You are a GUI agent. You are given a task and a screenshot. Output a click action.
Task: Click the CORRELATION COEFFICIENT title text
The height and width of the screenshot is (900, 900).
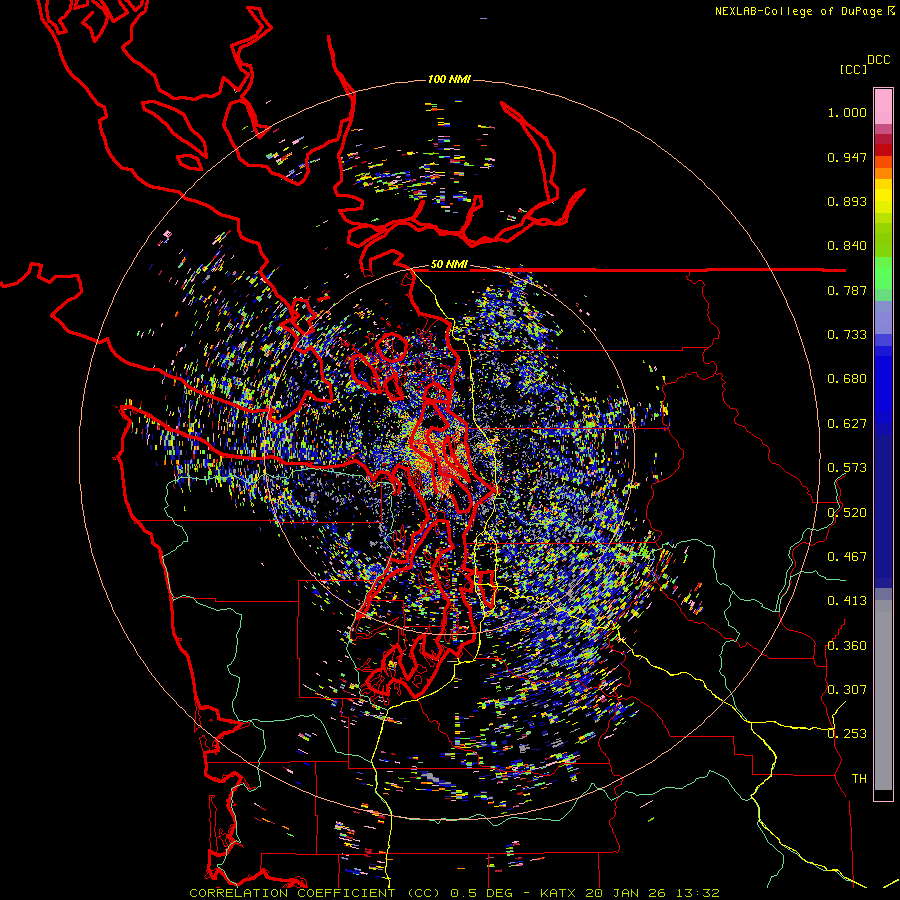tap(292, 893)
